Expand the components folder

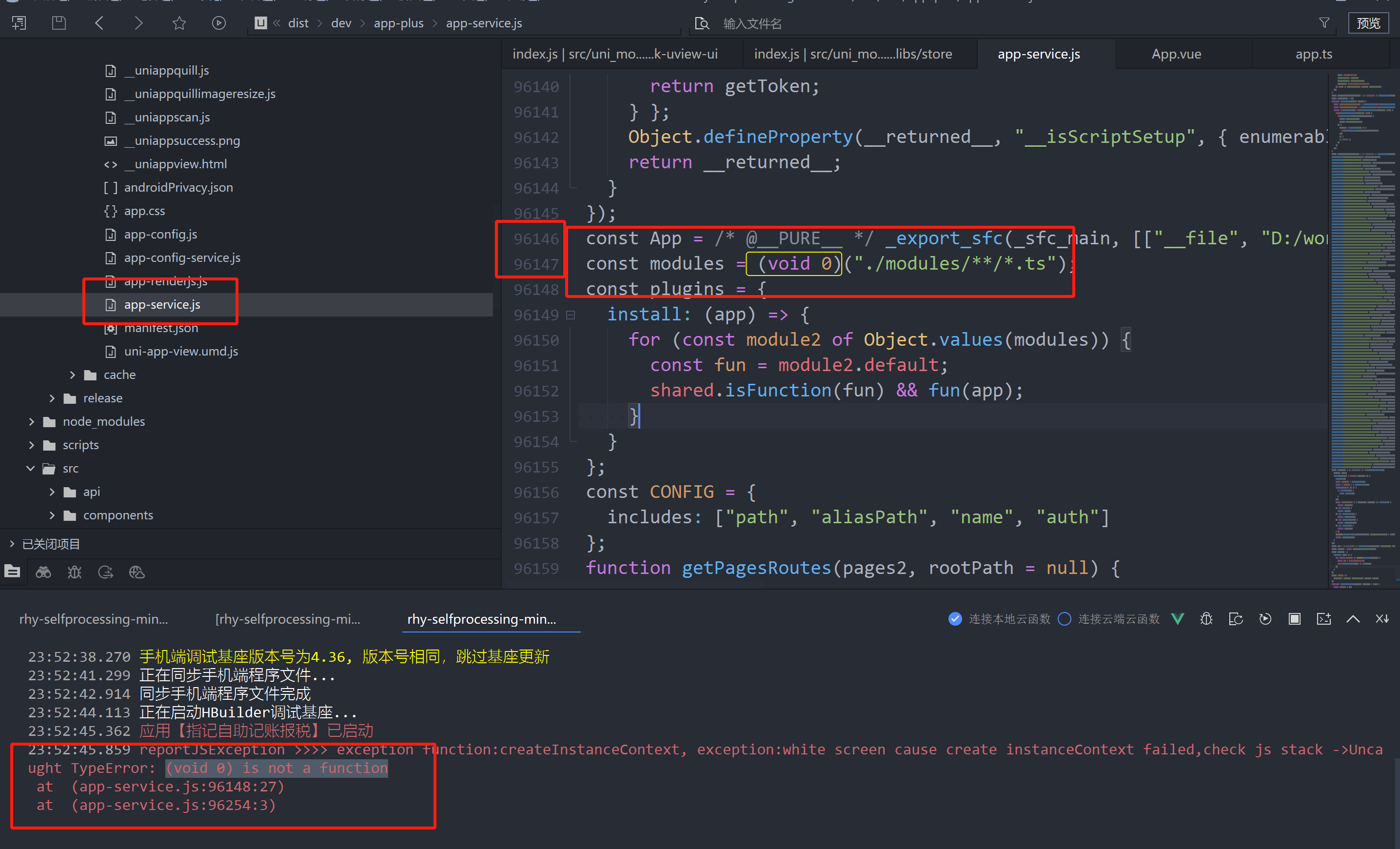[52, 515]
